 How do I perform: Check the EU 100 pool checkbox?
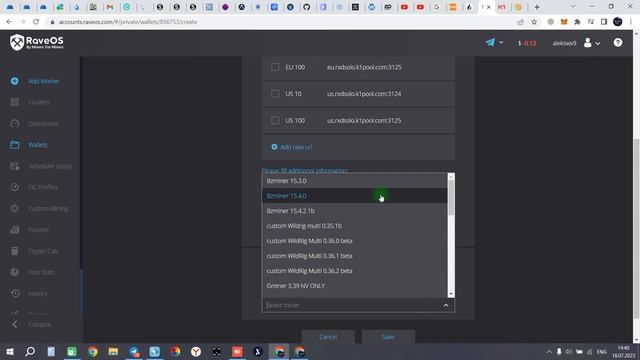pyautogui.click(x=275, y=67)
